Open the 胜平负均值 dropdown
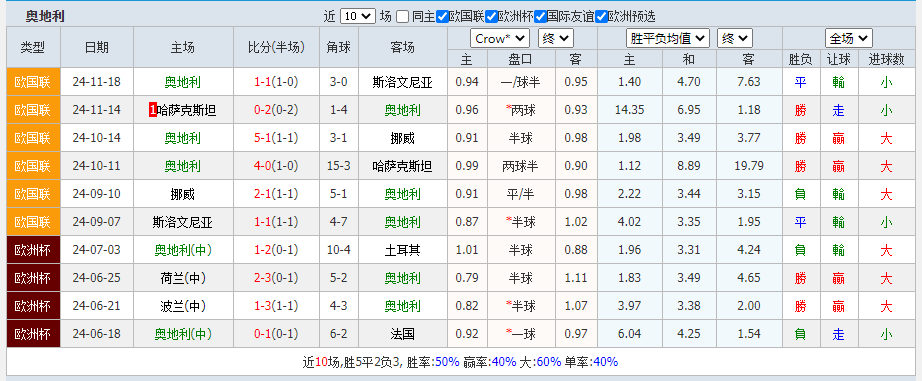The image size is (922, 381). (668, 39)
